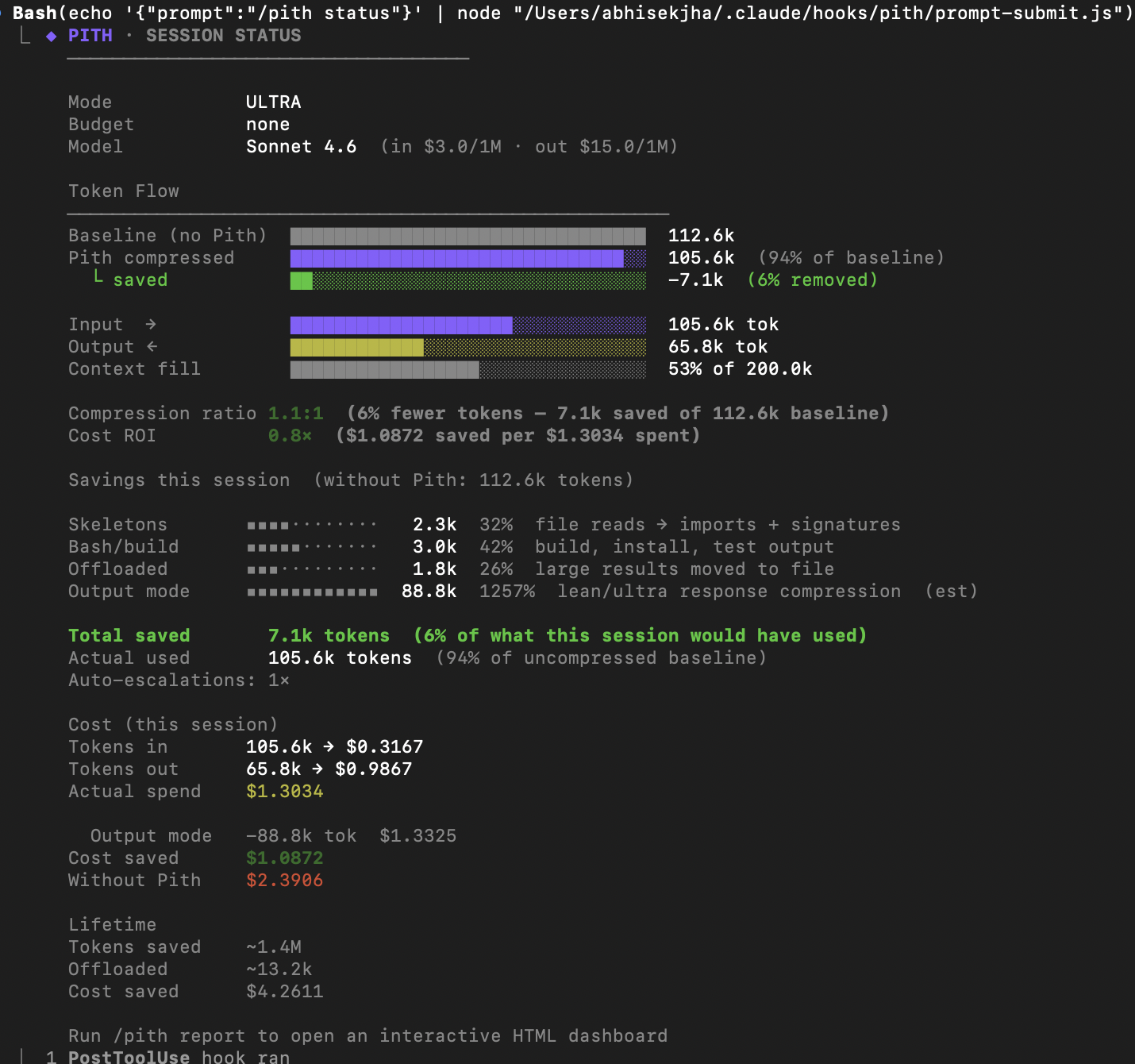The width and height of the screenshot is (1135, 1064).
Task: Select the Bash/build meter icon
Action: (x=310, y=546)
